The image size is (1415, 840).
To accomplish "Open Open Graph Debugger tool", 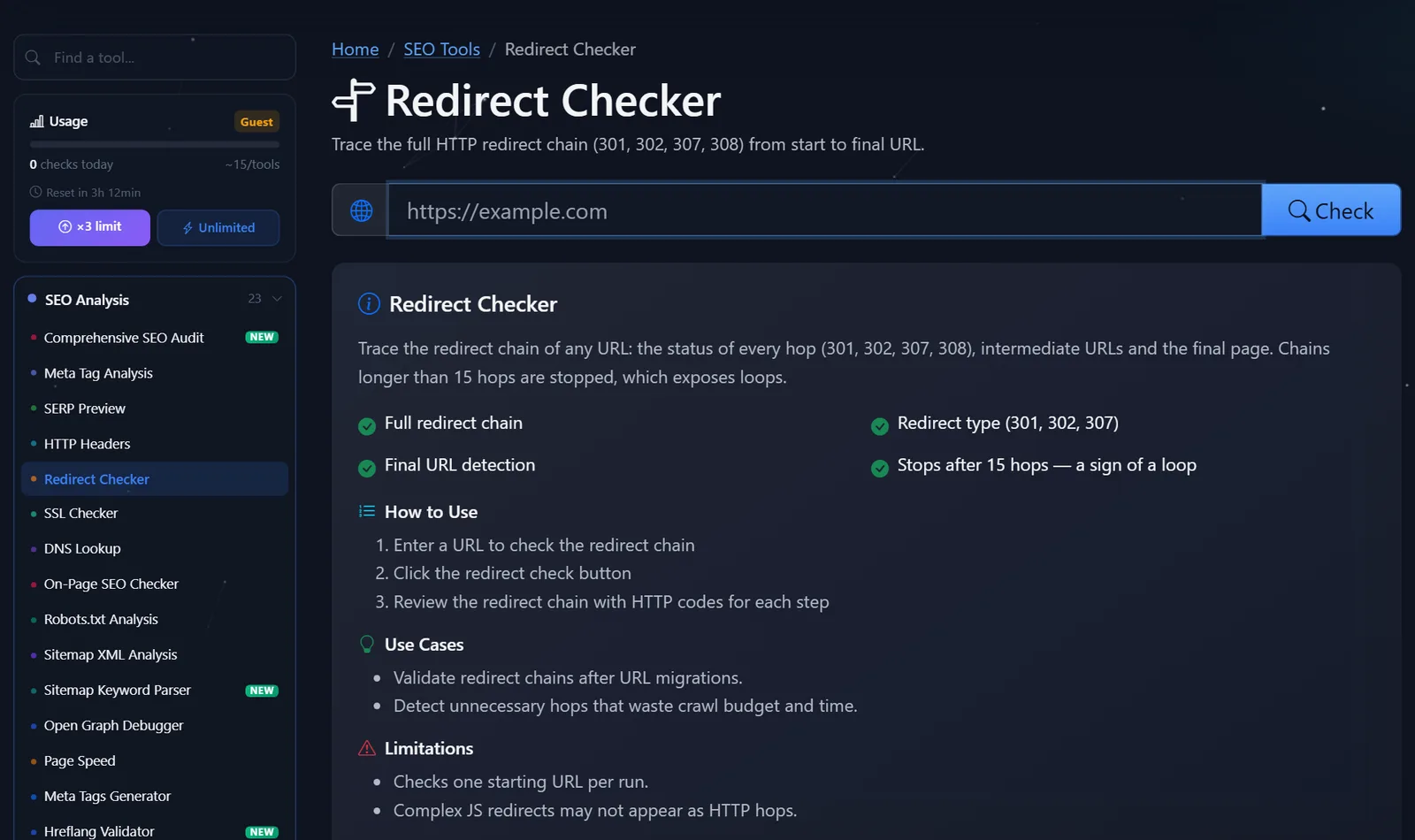I will point(155,725).
